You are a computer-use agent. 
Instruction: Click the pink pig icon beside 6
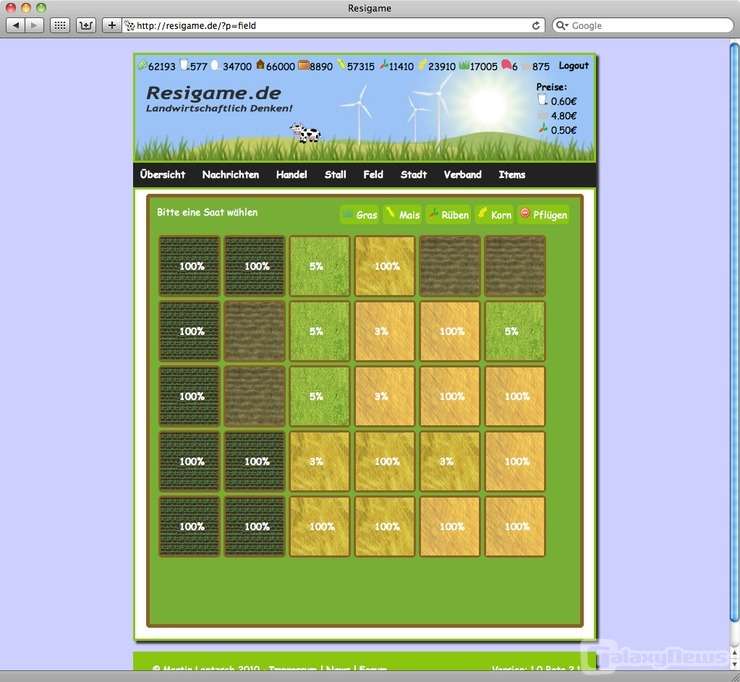click(506, 65)
